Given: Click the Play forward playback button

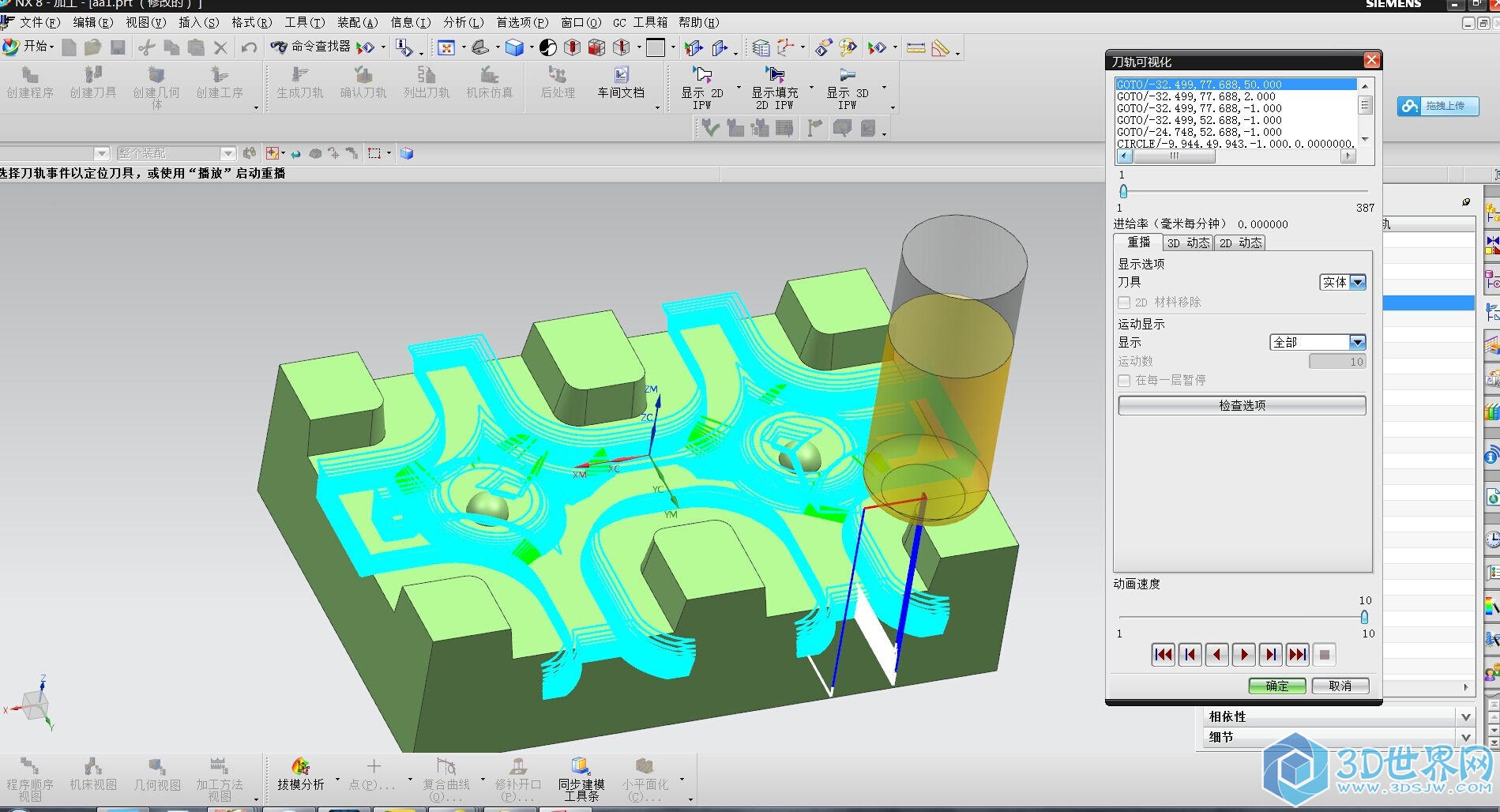Looking at the screenshot, I should click(1244, 655).
